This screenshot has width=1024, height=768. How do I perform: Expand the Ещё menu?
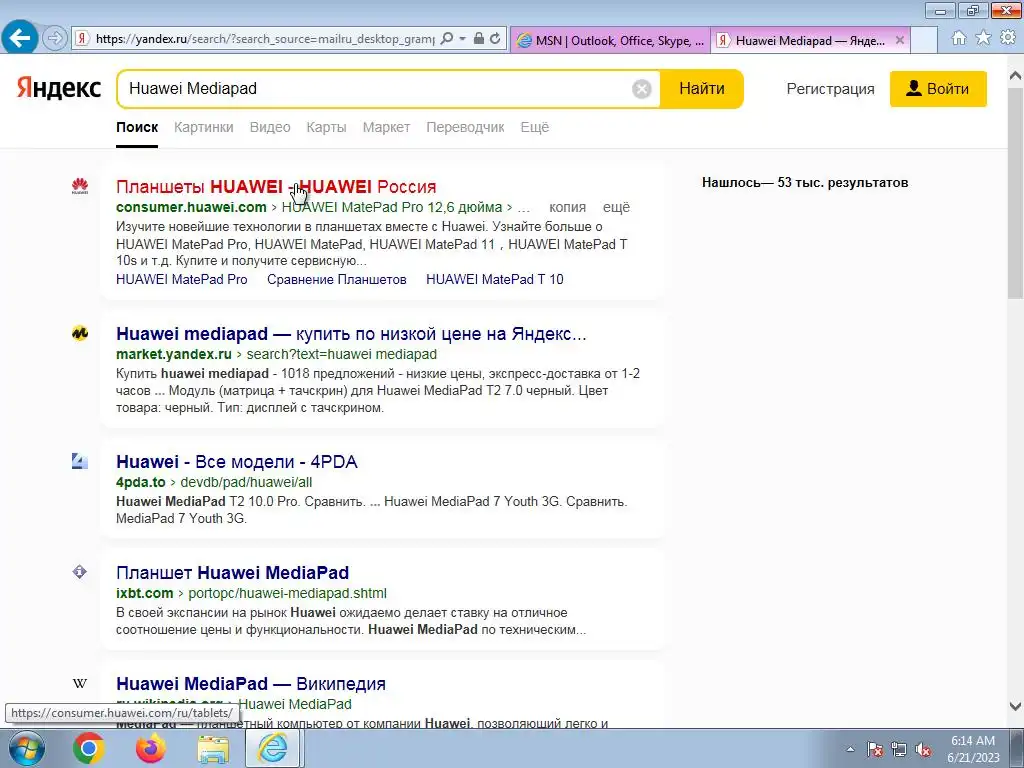click(534, 127)
